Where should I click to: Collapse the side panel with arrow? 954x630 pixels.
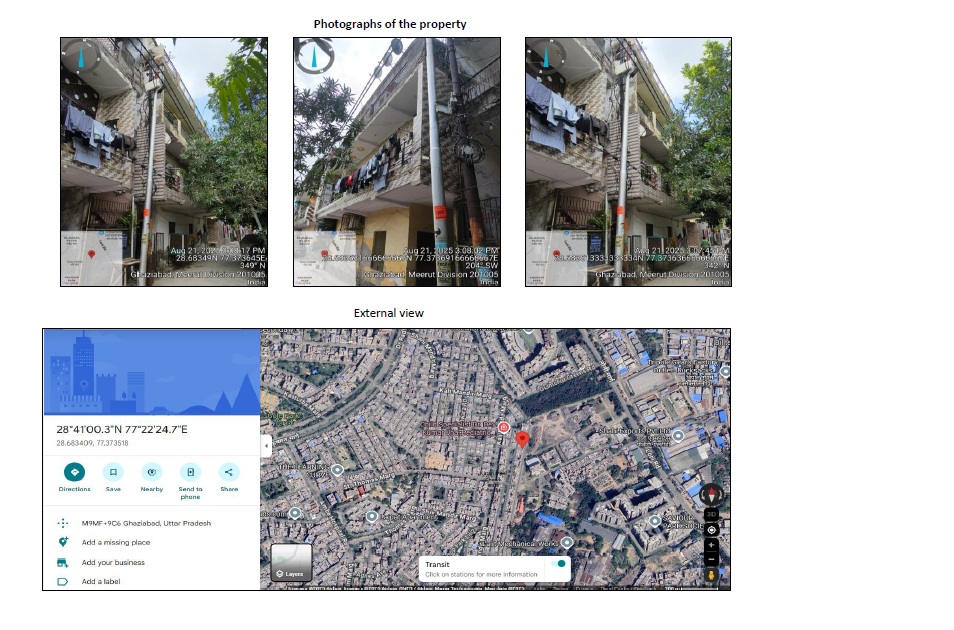point(265,445)
